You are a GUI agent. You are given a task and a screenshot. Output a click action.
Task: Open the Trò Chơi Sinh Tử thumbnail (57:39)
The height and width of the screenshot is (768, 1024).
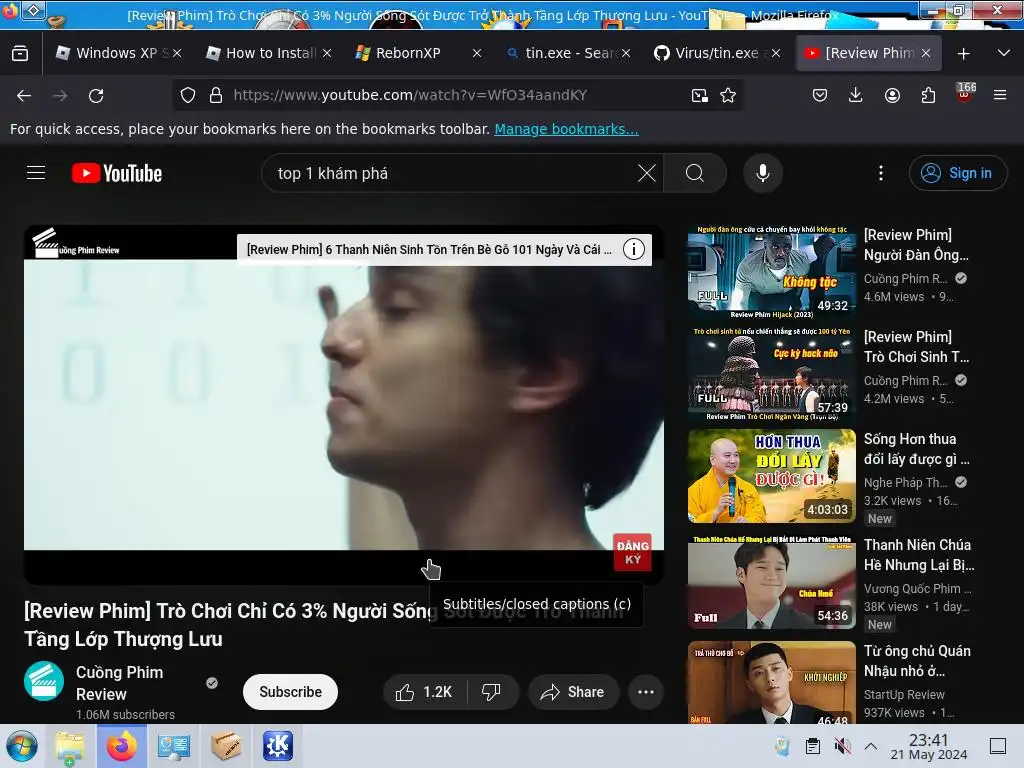(771, 374)
